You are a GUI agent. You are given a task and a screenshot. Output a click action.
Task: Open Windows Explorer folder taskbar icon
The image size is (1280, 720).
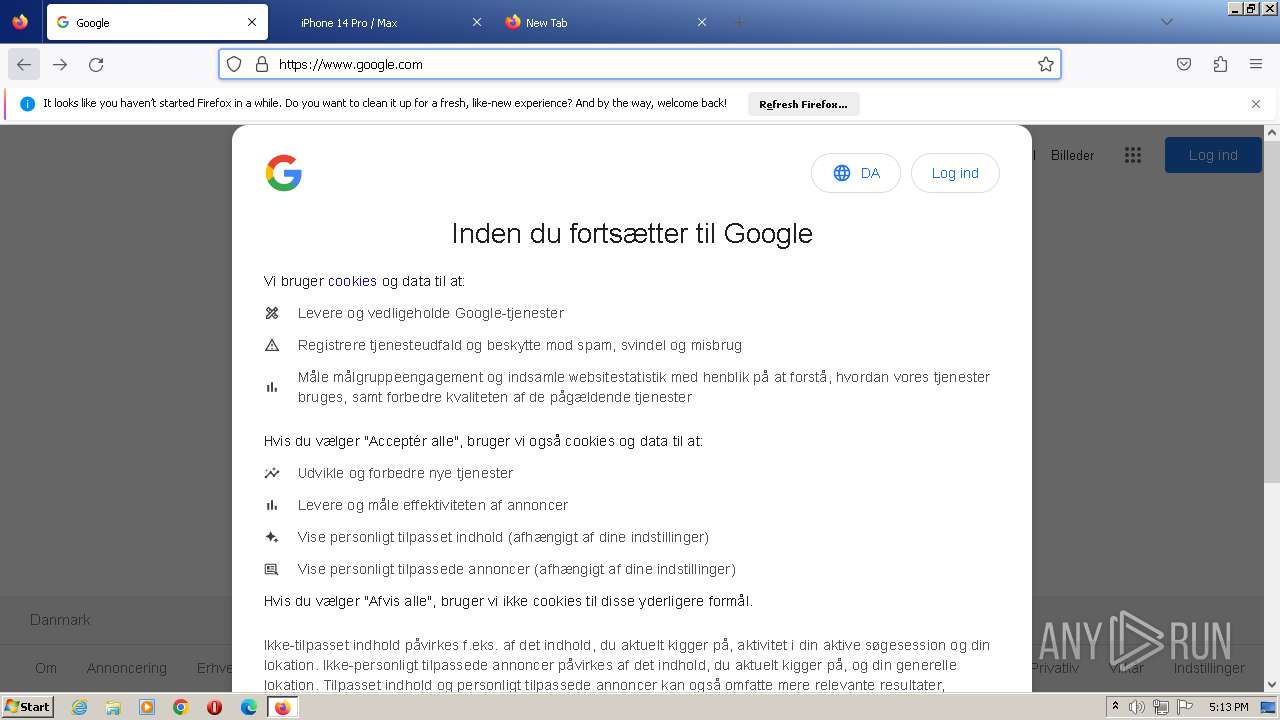tap(113, 707)
